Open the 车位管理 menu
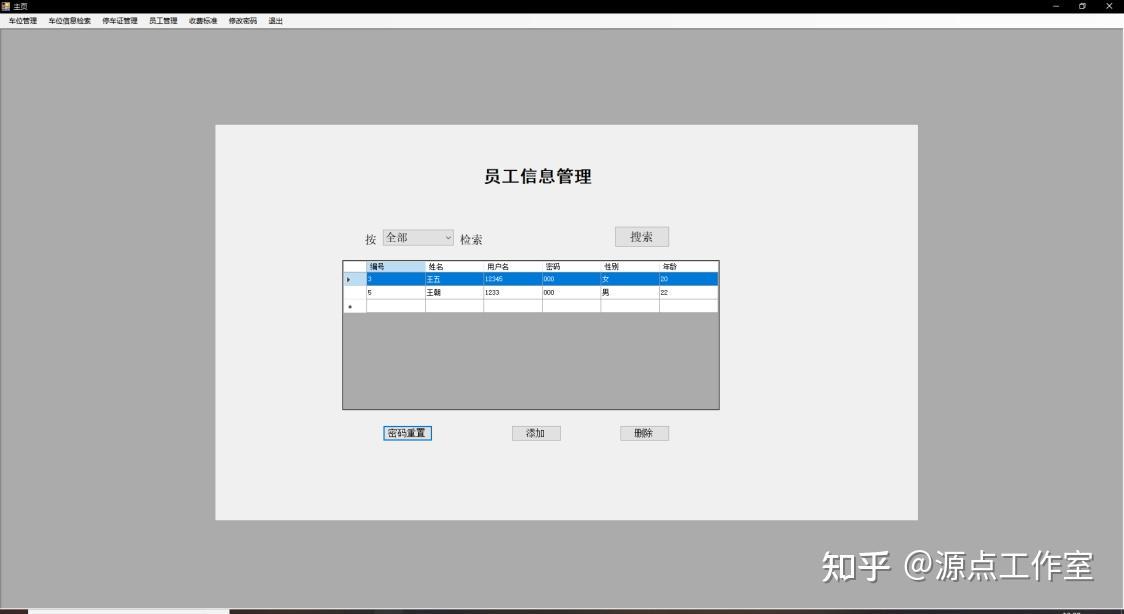Viewport: 1124px width, 614px height. pos(23,21)
